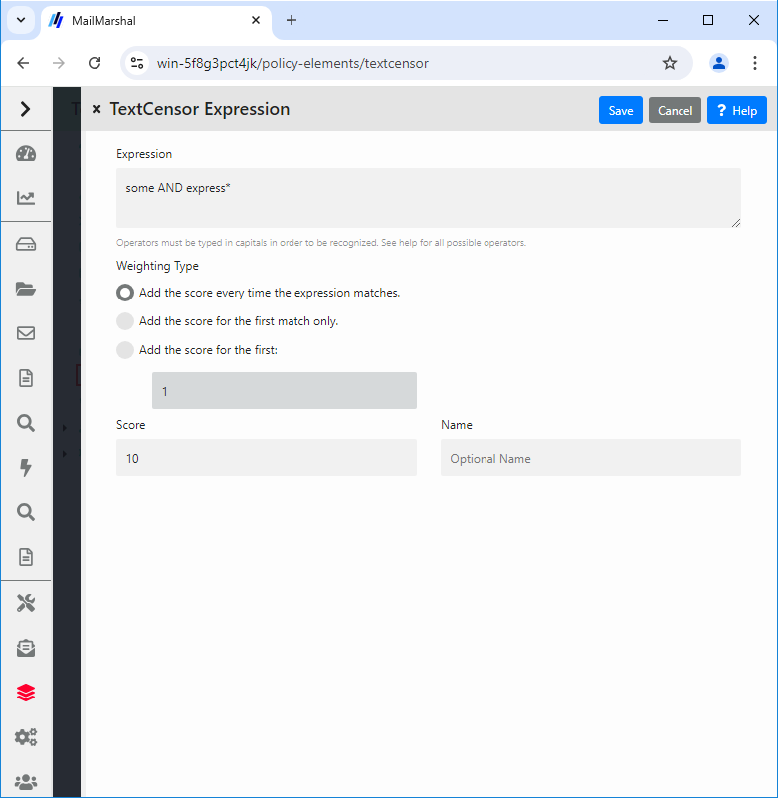
Task: Select 'Add the score for the first:' option
Action: click(125, 350)
